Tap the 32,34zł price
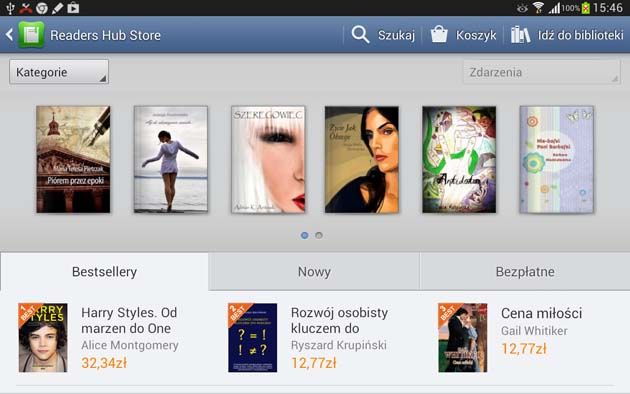 (104, 363)
